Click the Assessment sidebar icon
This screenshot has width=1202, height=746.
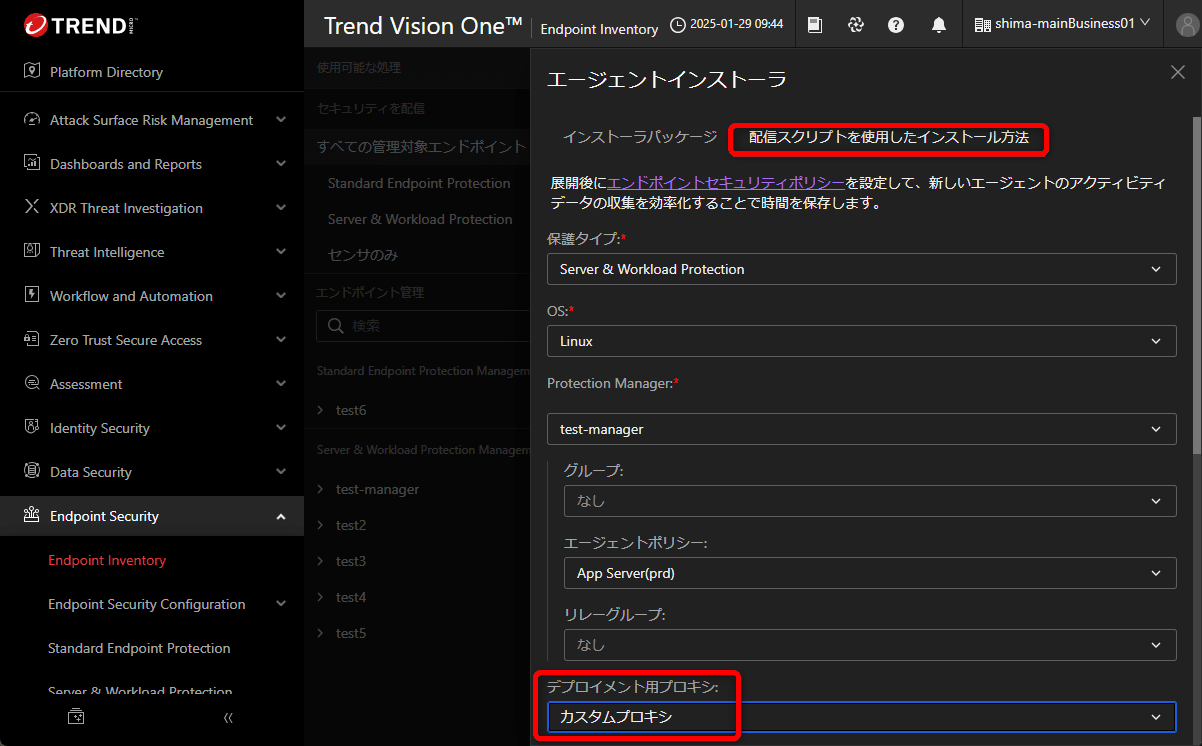pyautogui.click(x=31, y=384)
